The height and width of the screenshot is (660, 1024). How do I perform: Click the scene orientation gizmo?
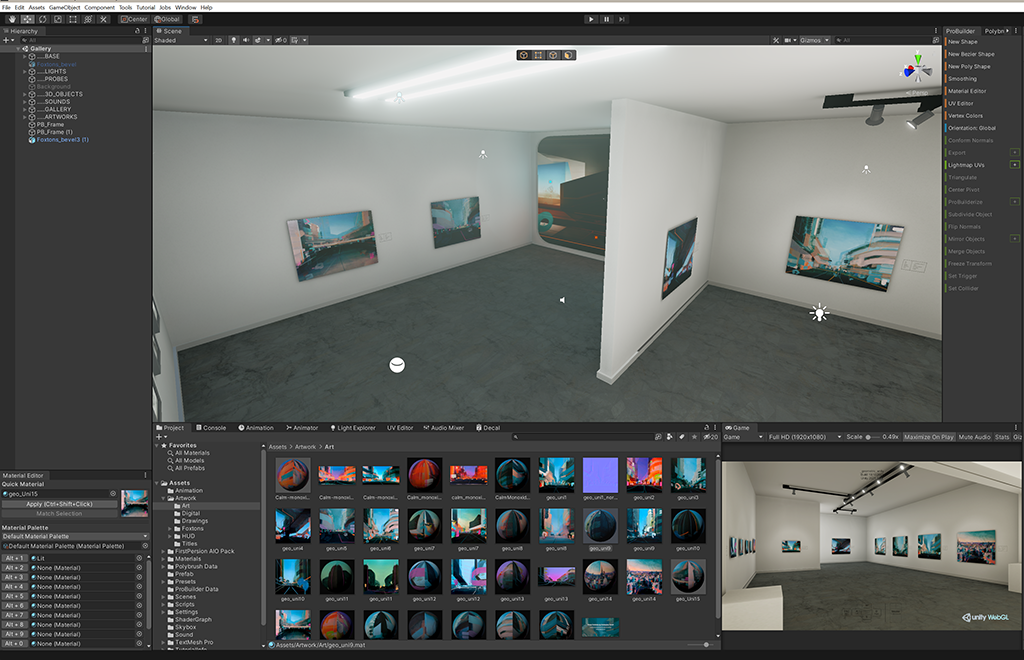pyautogui.click(x=918, y=67)
